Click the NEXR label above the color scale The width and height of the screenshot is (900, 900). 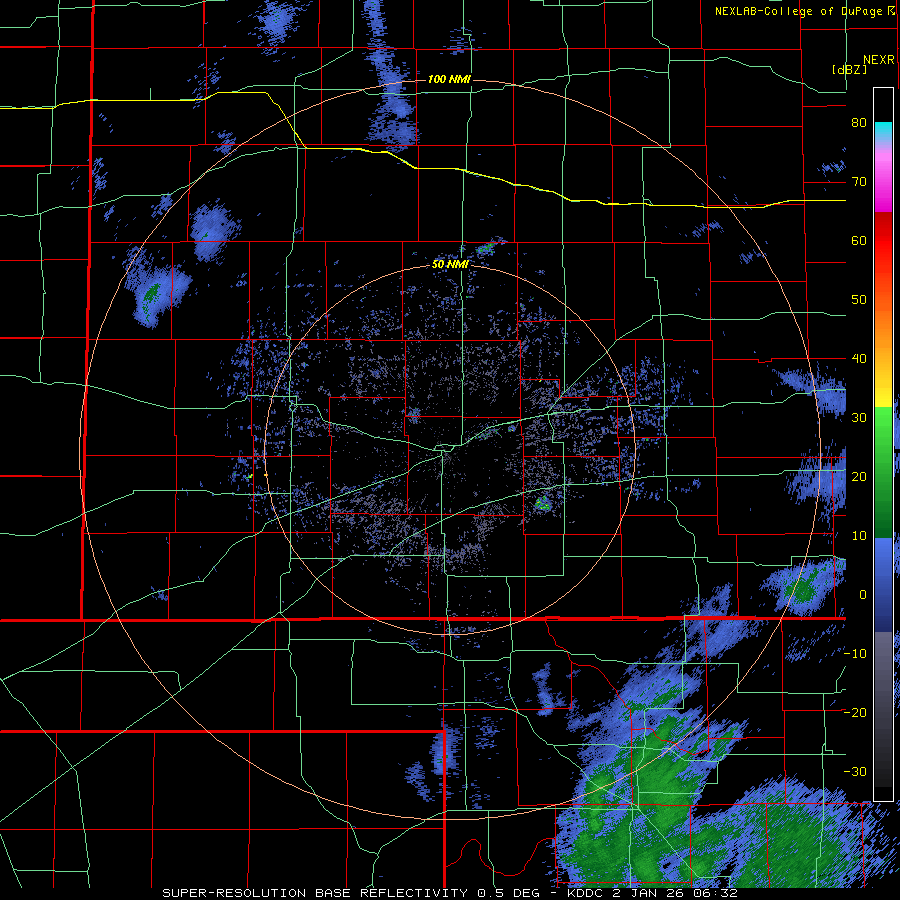[x=879, y=60]
